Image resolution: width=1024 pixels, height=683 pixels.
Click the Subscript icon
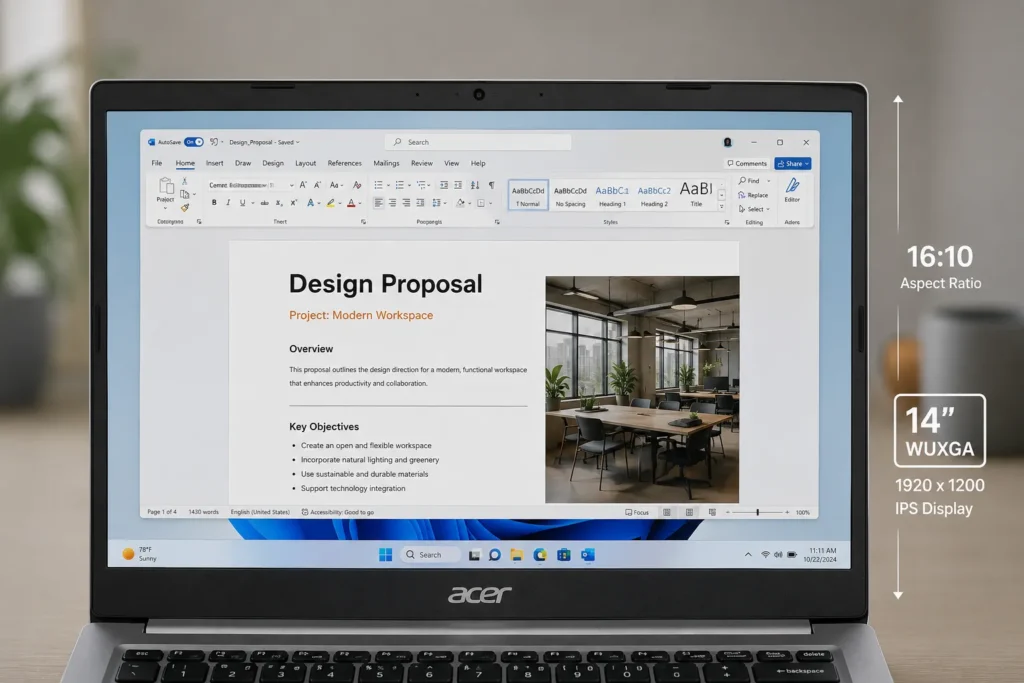(279, 203)
